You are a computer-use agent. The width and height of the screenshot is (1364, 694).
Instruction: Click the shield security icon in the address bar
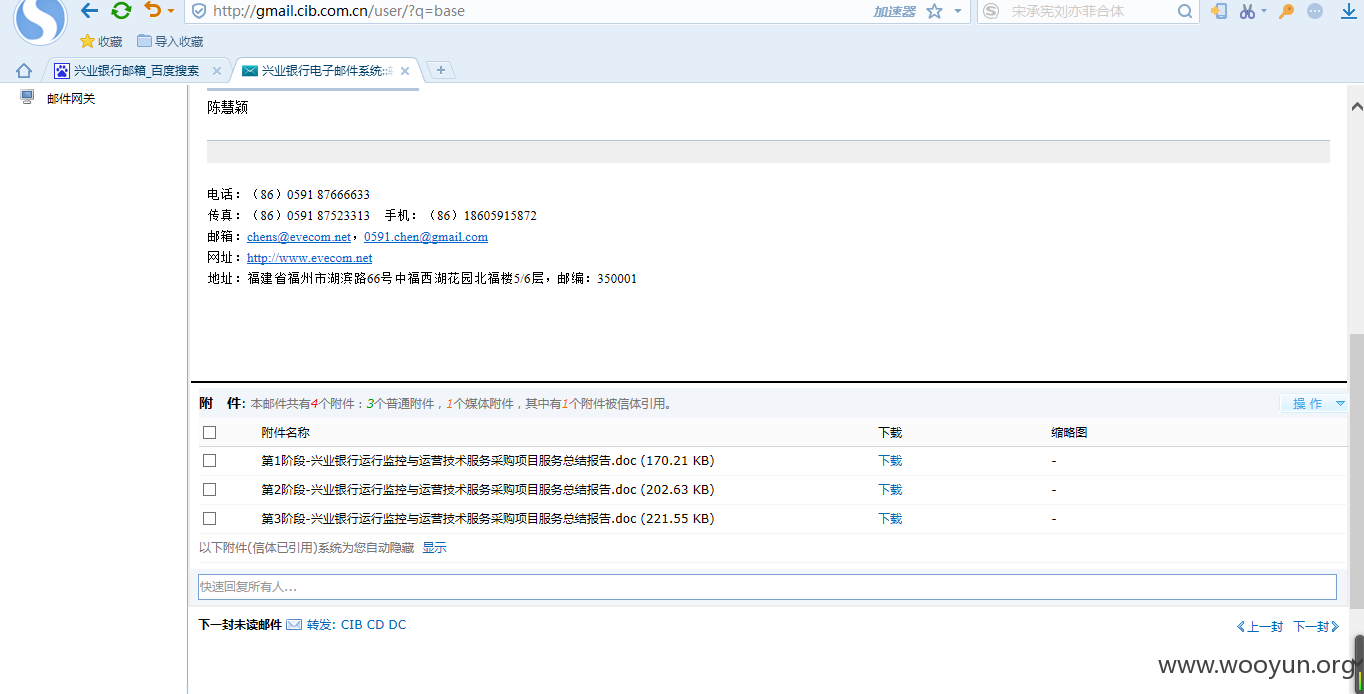[199, 11]
